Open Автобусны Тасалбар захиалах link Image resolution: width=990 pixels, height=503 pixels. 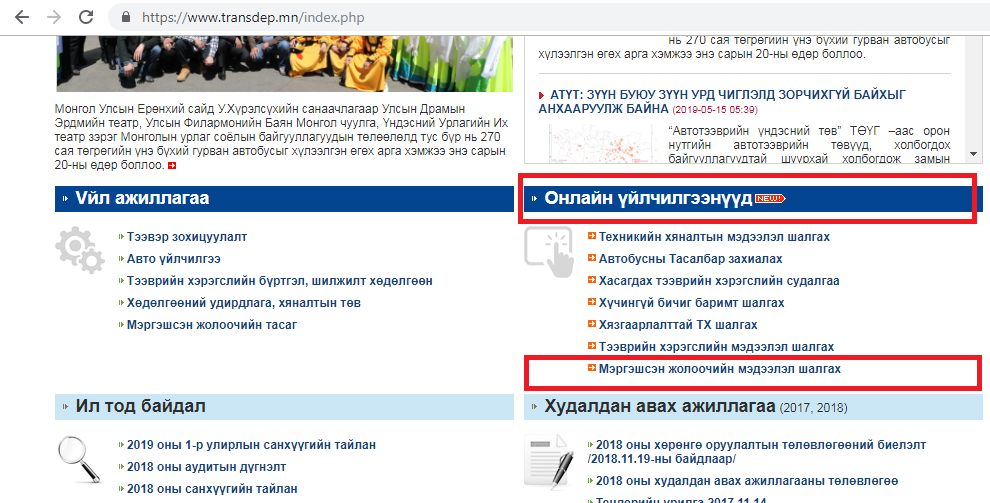[x=690, y=259]
